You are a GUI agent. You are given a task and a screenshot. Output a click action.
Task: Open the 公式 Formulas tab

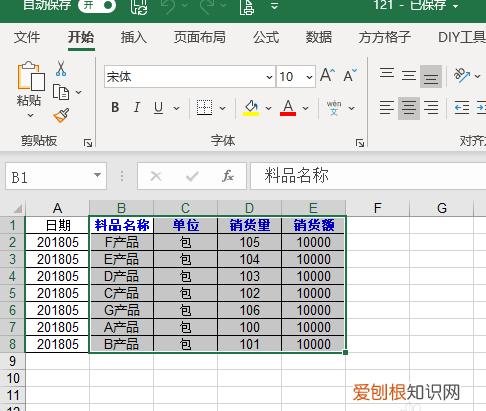266,37
